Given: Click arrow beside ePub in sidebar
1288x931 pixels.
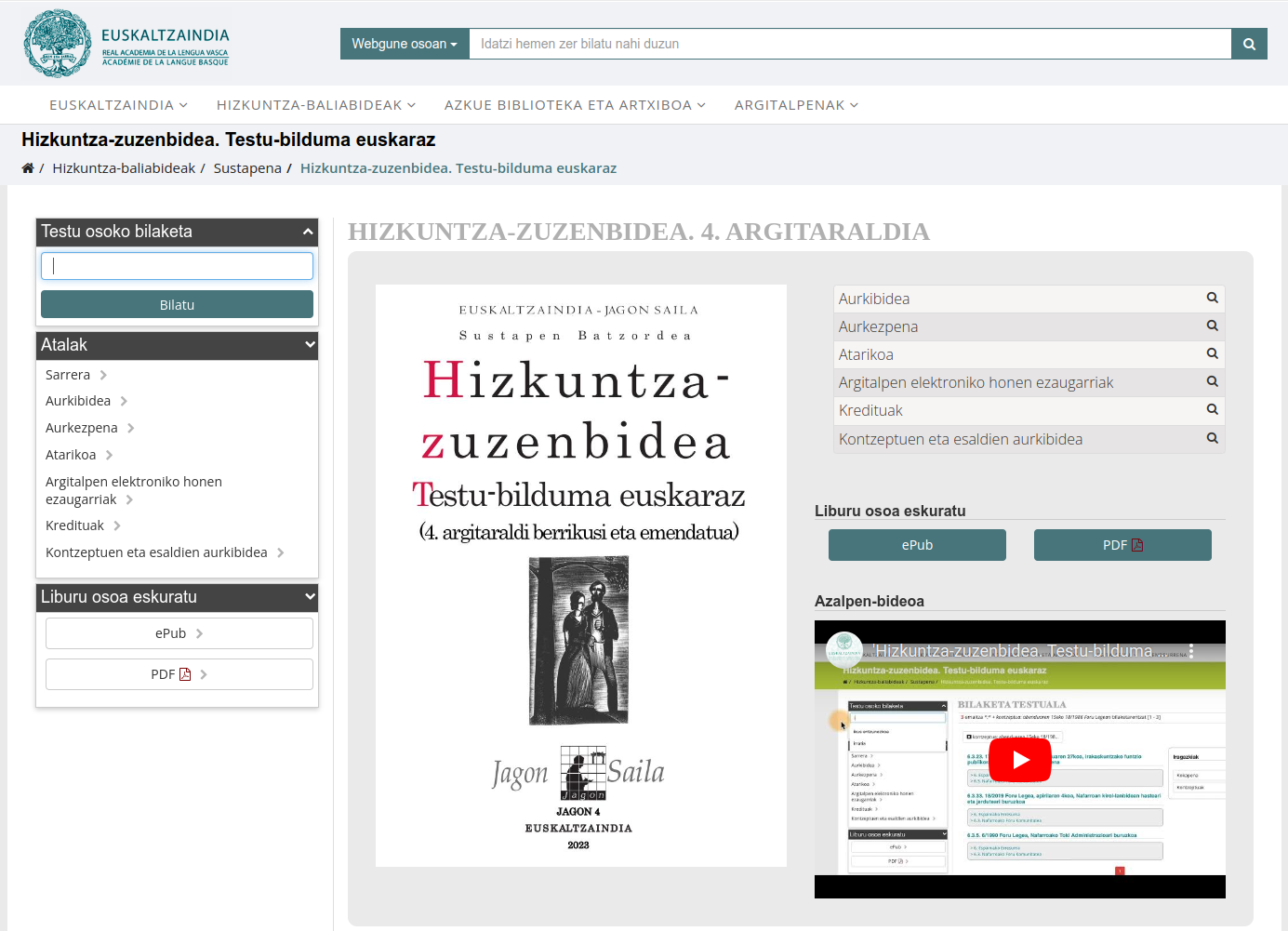Looking at the screenshot, I should click(199, 633).
